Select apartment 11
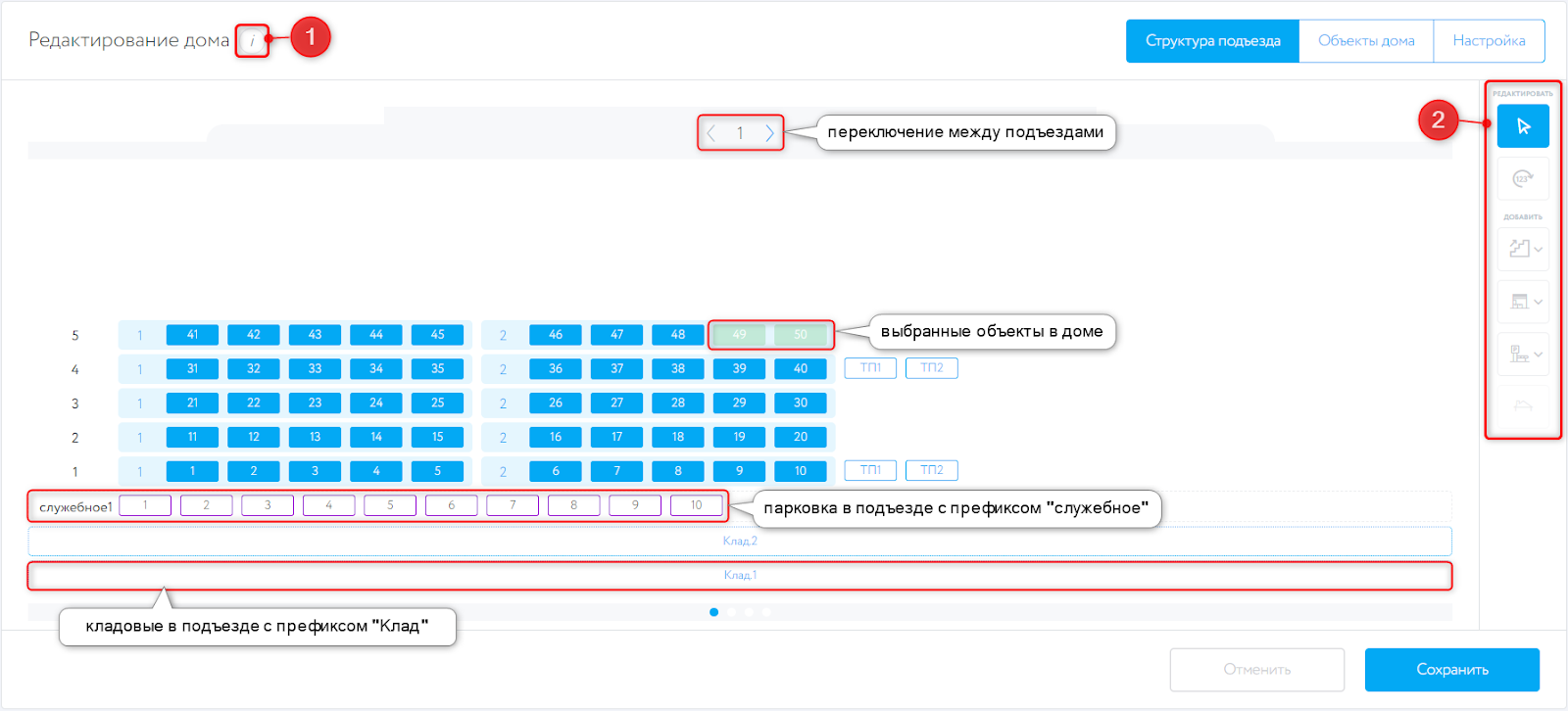Screen dimensions: 1568x711 [x=192, y=437]
